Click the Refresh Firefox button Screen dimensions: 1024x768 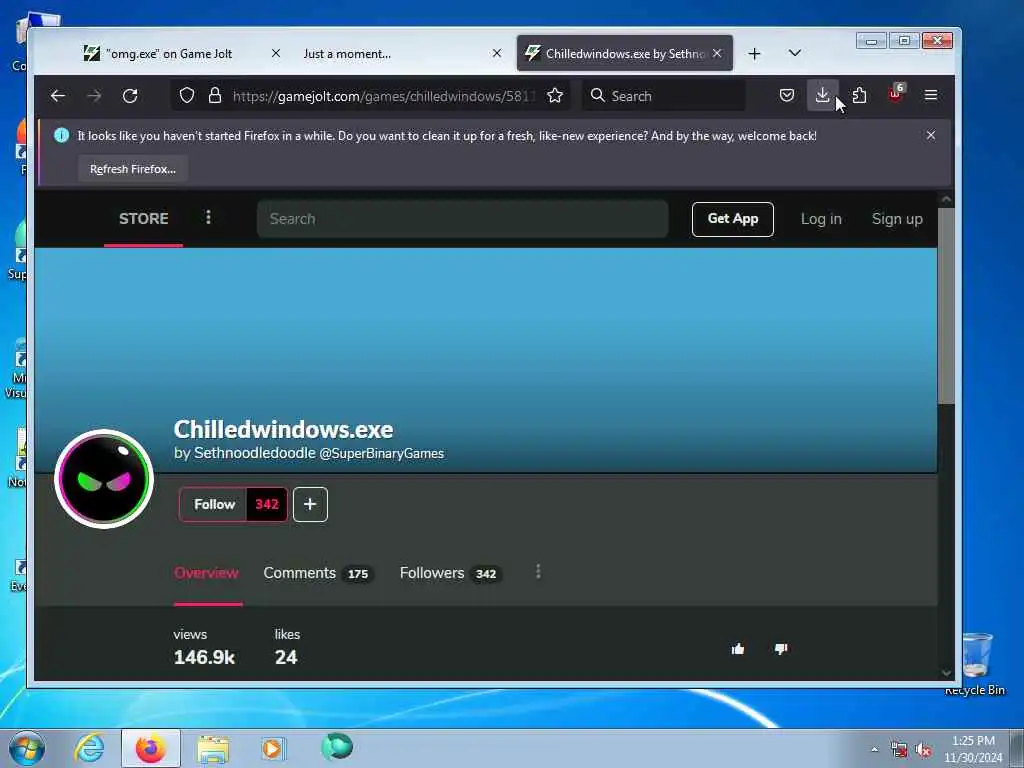click(x=133, y=169)
